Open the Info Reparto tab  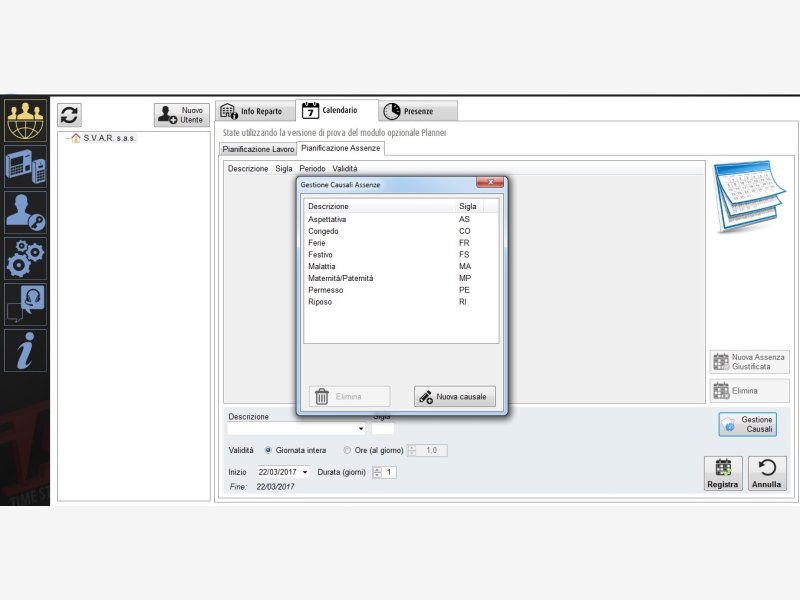point(255,111)
